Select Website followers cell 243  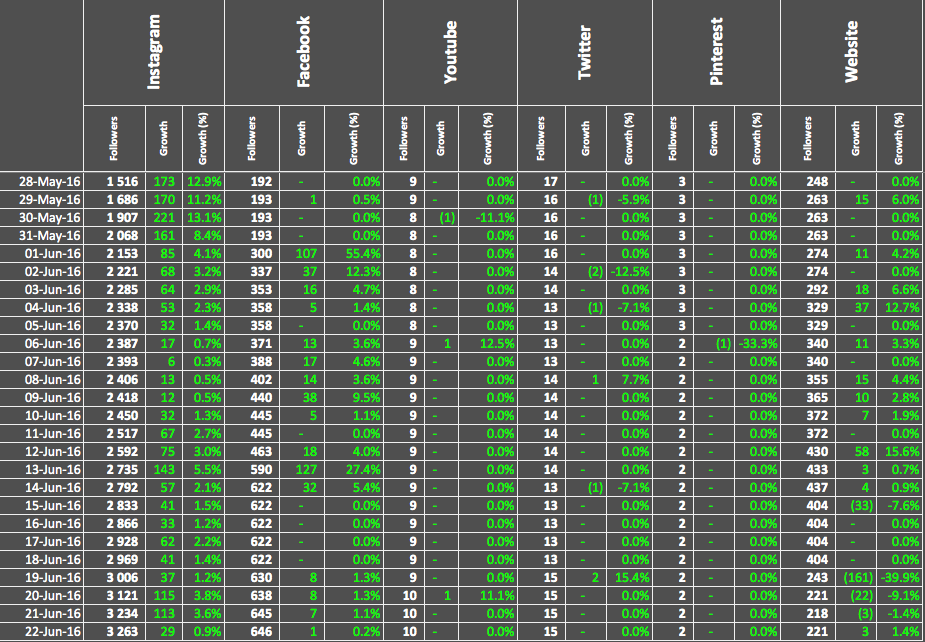tap(808, 578)
